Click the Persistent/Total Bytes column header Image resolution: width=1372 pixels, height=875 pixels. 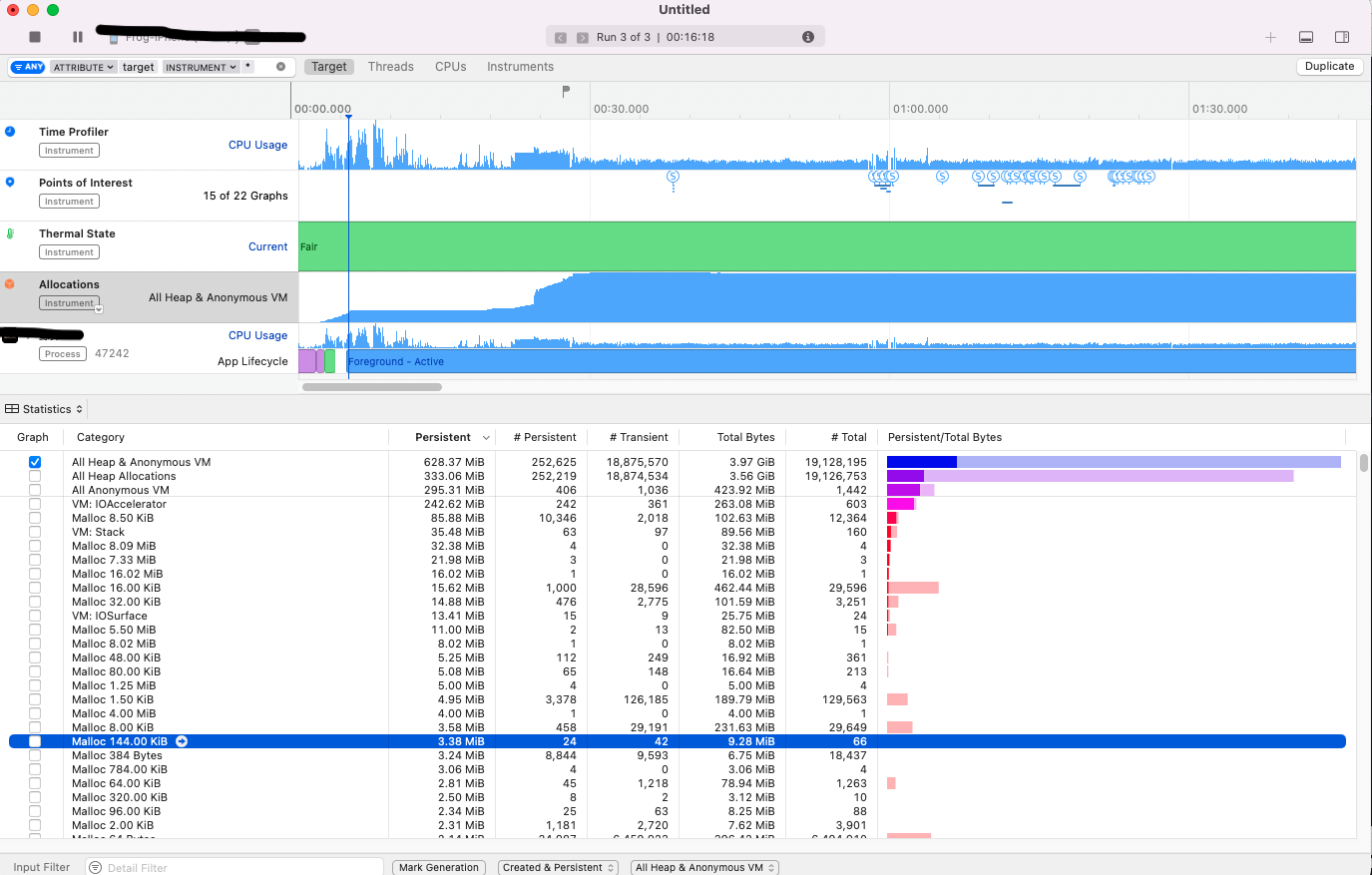pyautogui.click(x=945, y=437)
